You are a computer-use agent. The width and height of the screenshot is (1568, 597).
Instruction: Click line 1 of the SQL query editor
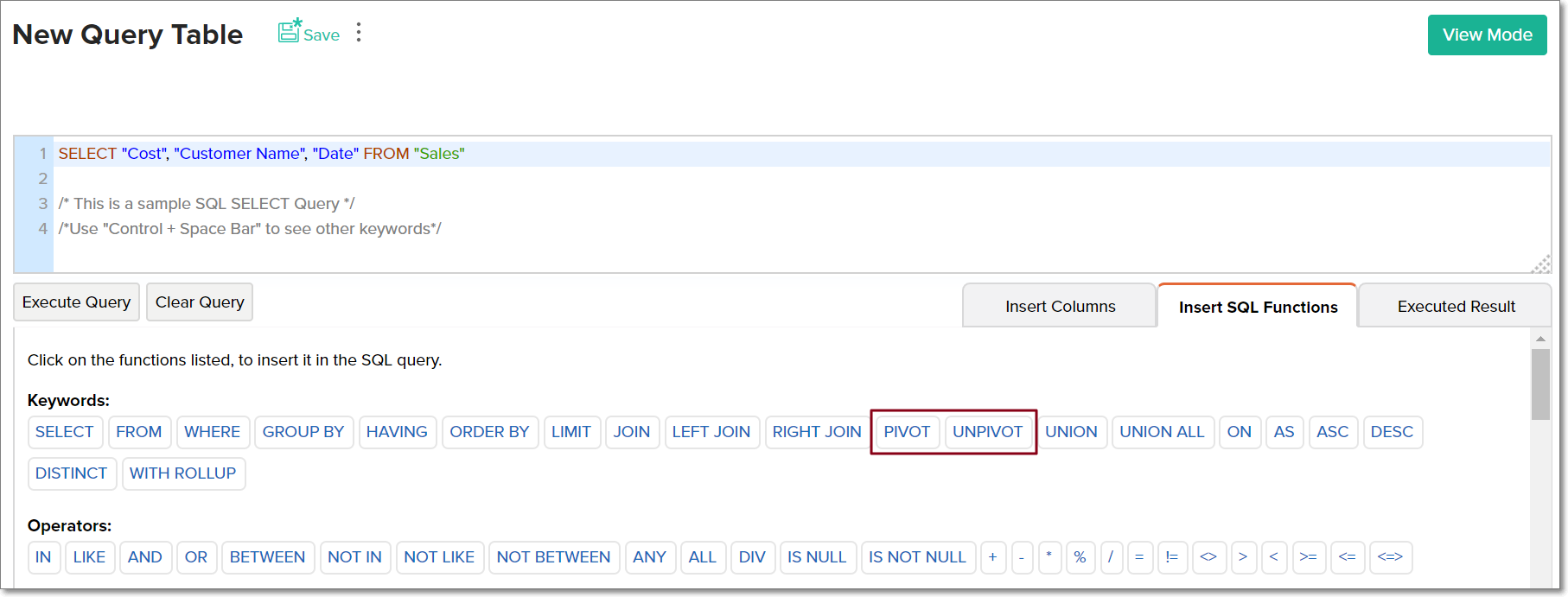point(801,154)
